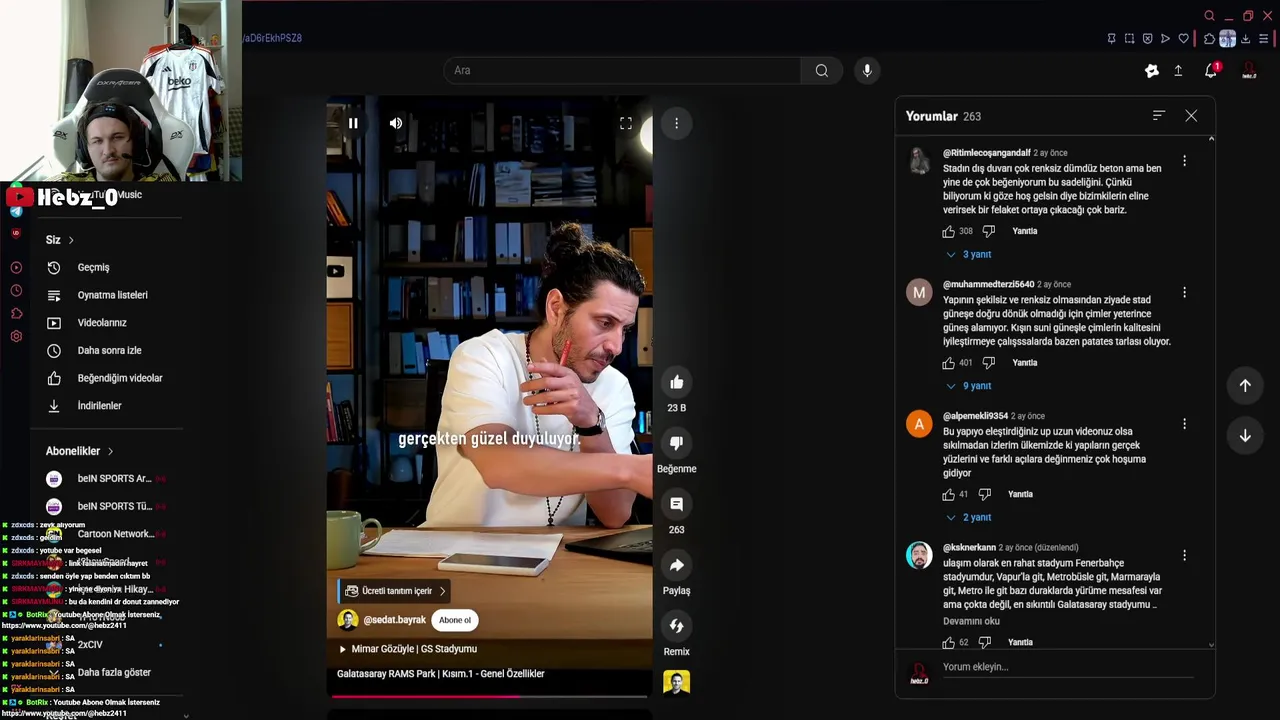Expand the Siz section
1280x720 pixels.
(x=60, y=240)
